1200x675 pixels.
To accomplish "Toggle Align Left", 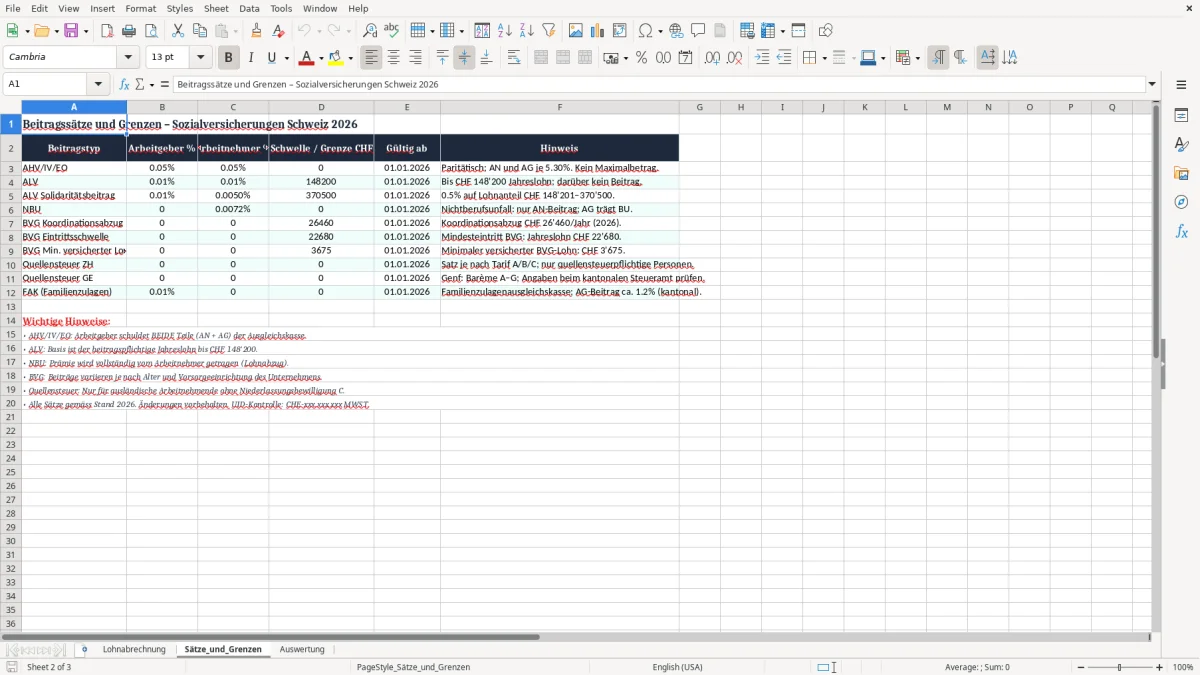I will 371,58.
